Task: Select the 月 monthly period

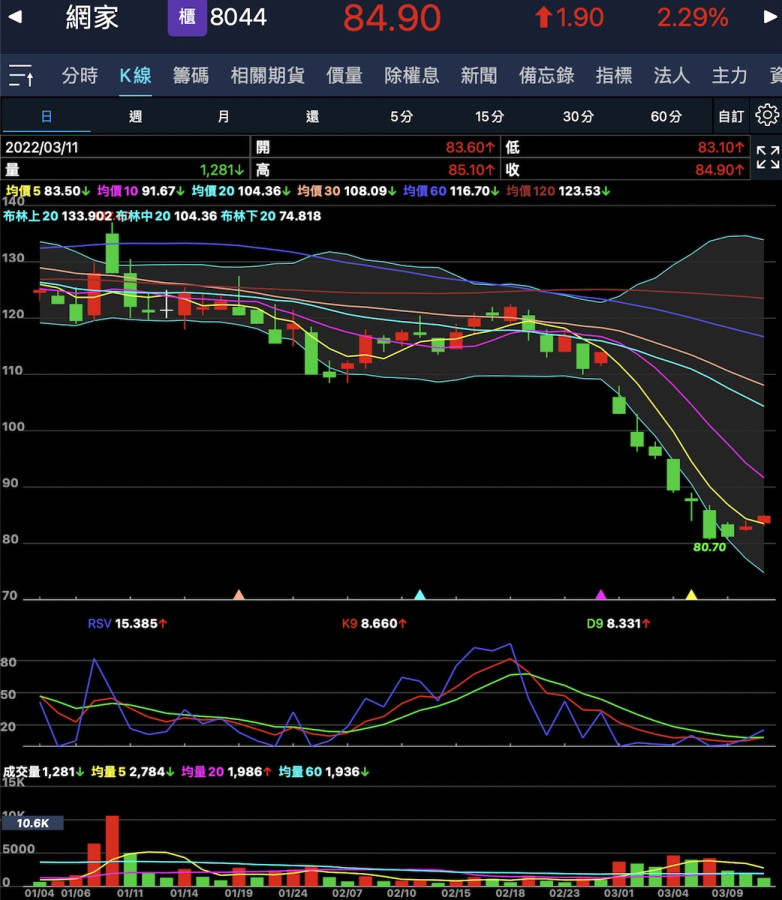Action: click(x=223, y=117)
